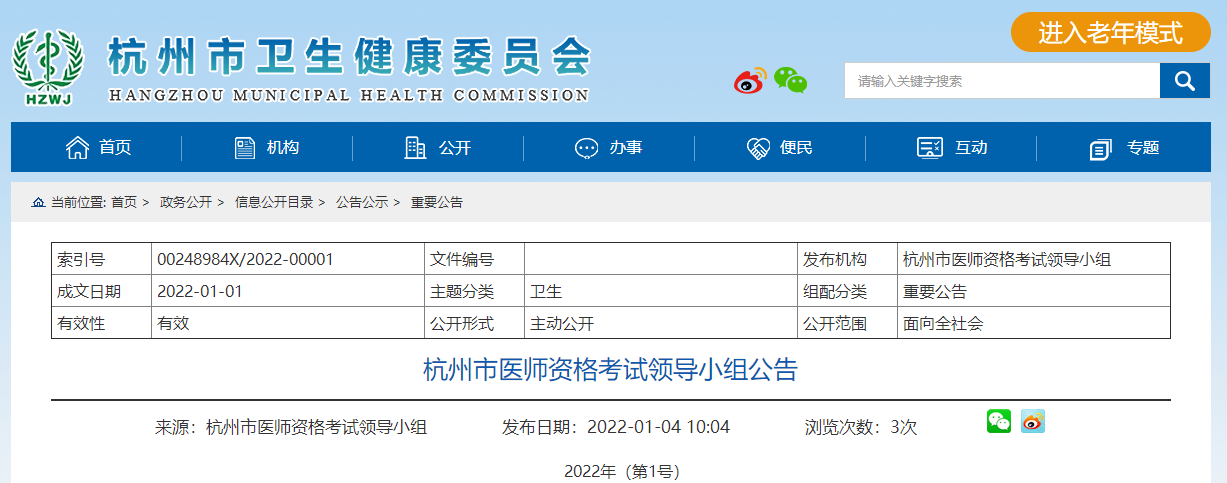
Task: Click 重要公告 breadcrumb link
Action: [x=437, y=202]
